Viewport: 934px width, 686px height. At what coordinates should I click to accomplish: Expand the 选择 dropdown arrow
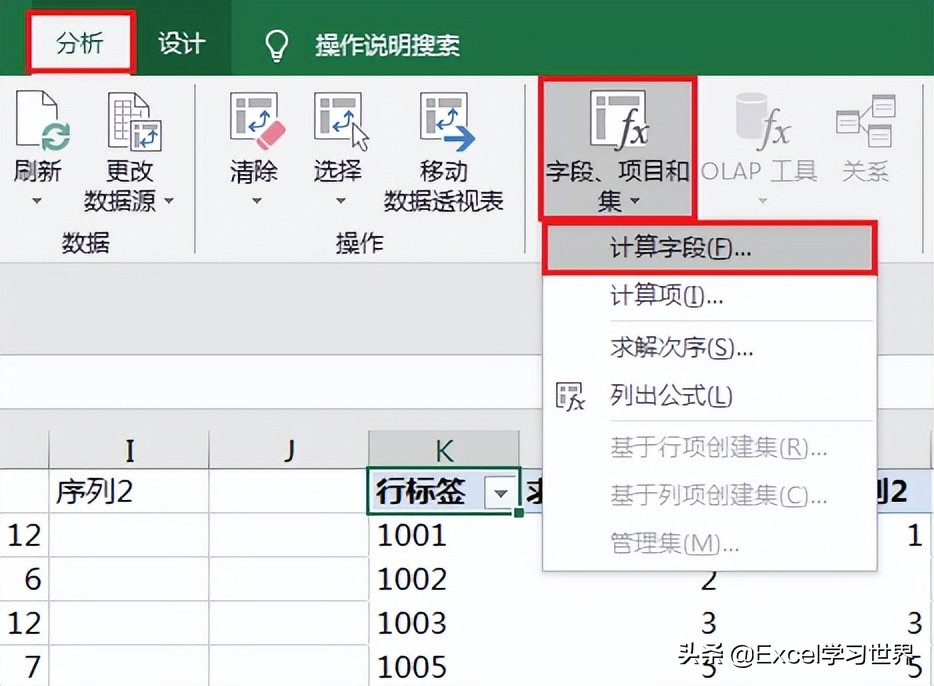click(340, 201)
